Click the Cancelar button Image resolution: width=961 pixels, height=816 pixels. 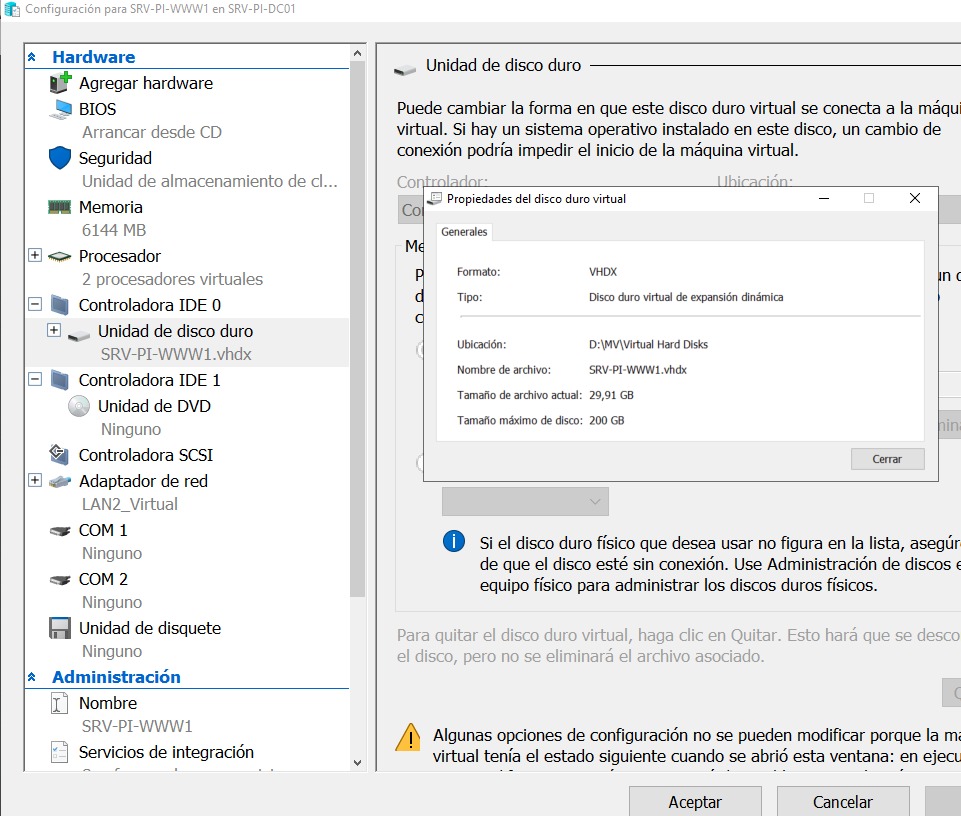(x=842, y=801)
